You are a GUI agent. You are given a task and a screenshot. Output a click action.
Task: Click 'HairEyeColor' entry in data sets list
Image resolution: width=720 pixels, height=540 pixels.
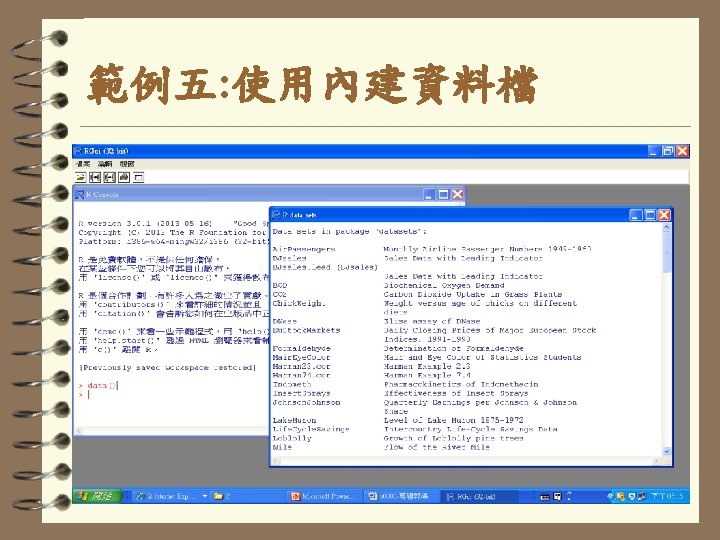click(302, 357)
